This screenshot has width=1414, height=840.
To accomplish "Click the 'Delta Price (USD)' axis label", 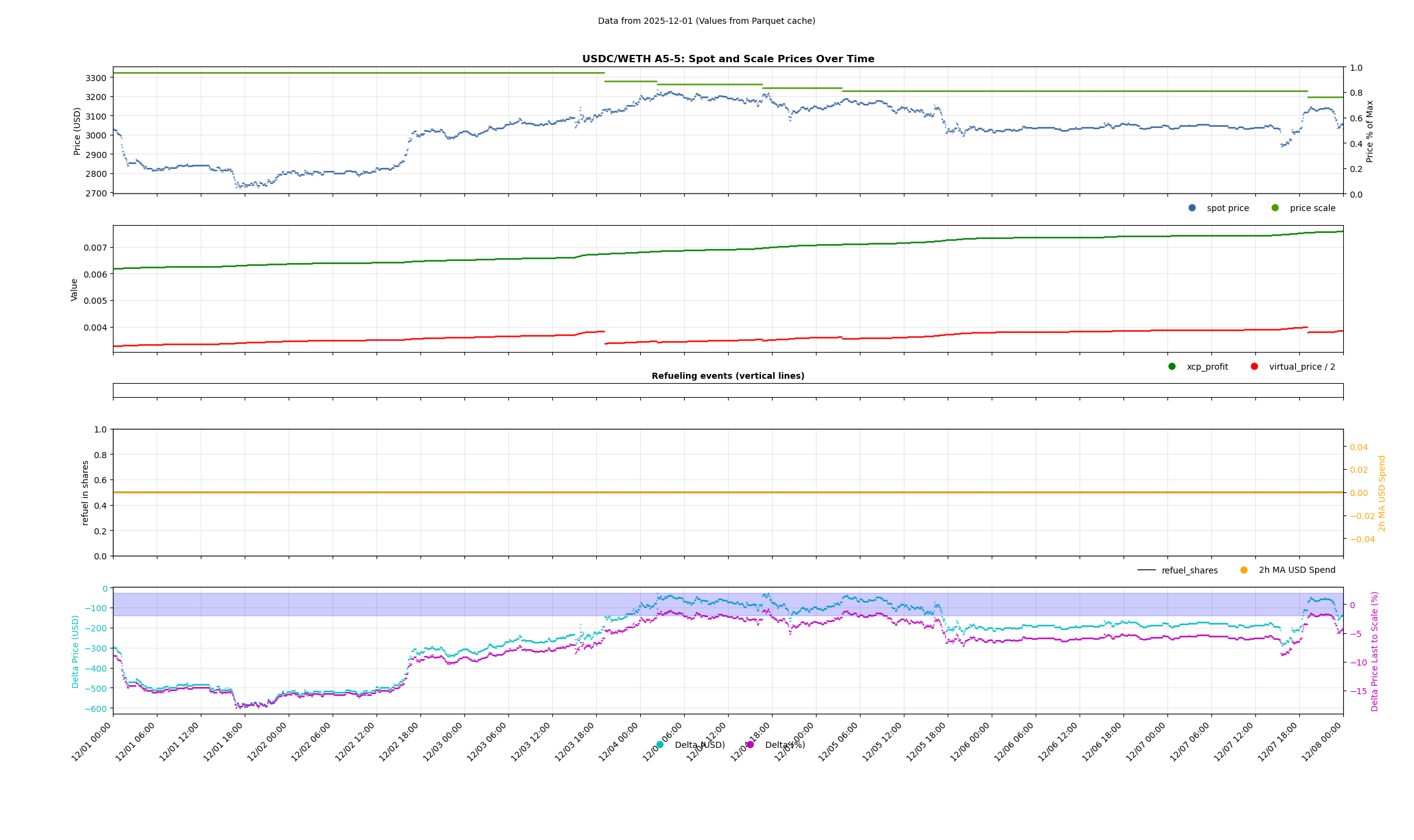I will click(x=76, y=652).
